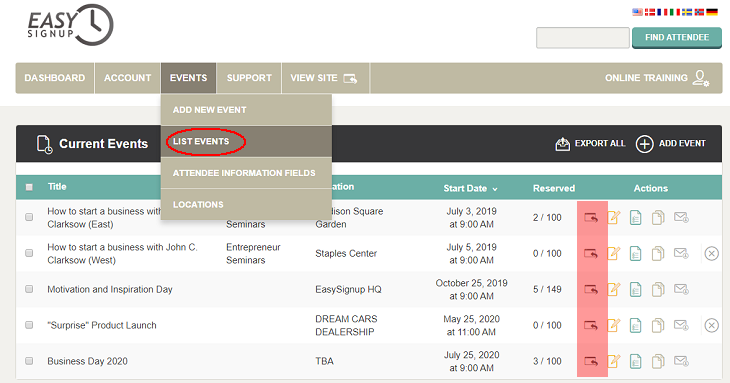This screenshot has width=730, height=383.
Task: Sort by Start Date column arrow
Action: coord(495,189)
